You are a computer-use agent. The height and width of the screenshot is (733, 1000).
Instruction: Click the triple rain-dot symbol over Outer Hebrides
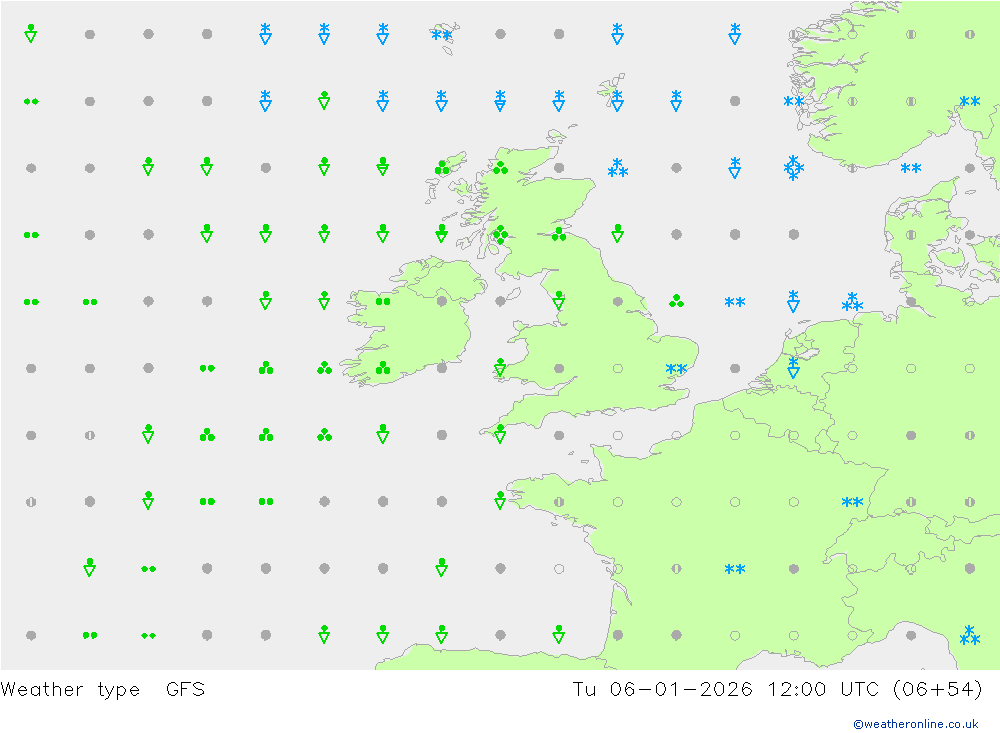tap(442, 168)
